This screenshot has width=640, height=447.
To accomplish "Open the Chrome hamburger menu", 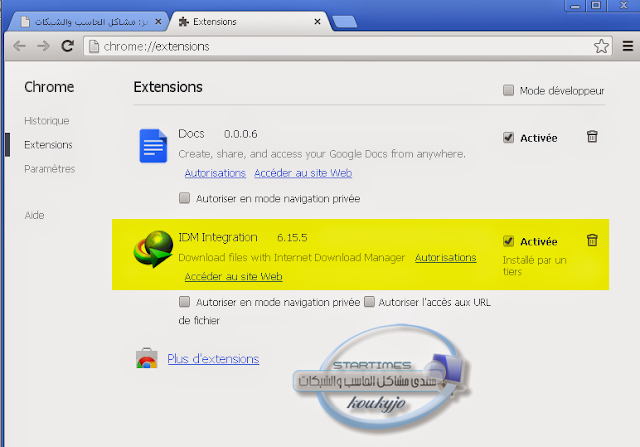I will (628, 46).
